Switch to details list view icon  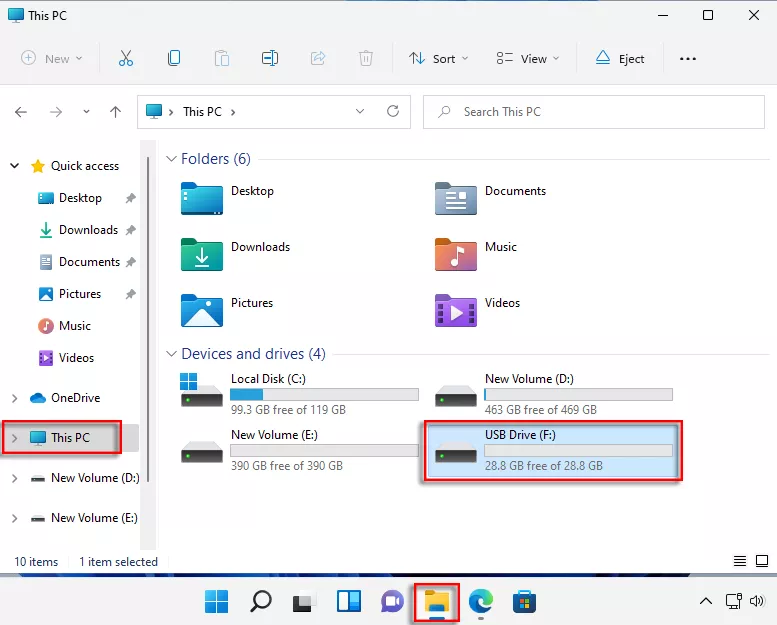point(740,561)
